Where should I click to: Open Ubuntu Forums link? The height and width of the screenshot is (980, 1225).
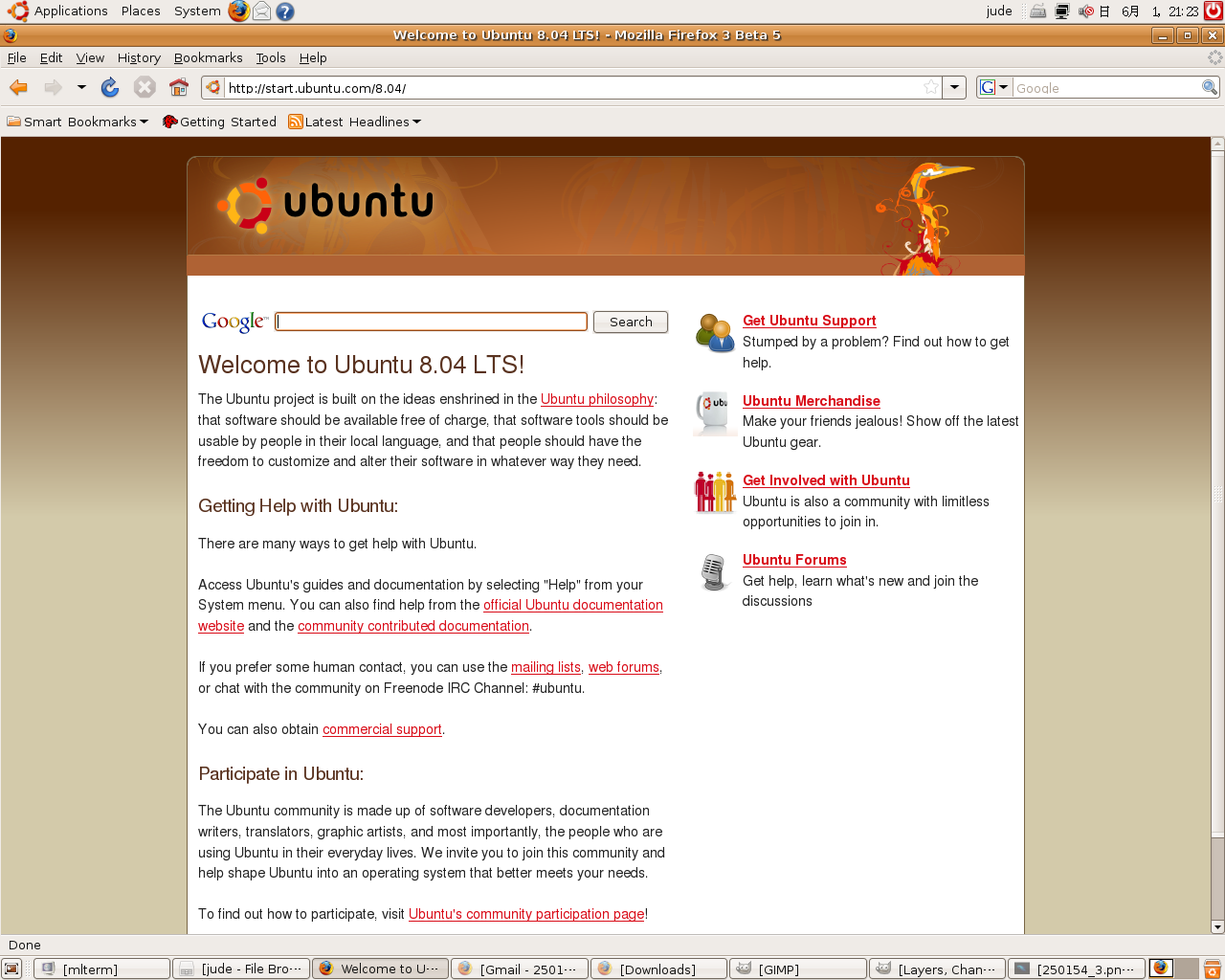tap(794, 560)
